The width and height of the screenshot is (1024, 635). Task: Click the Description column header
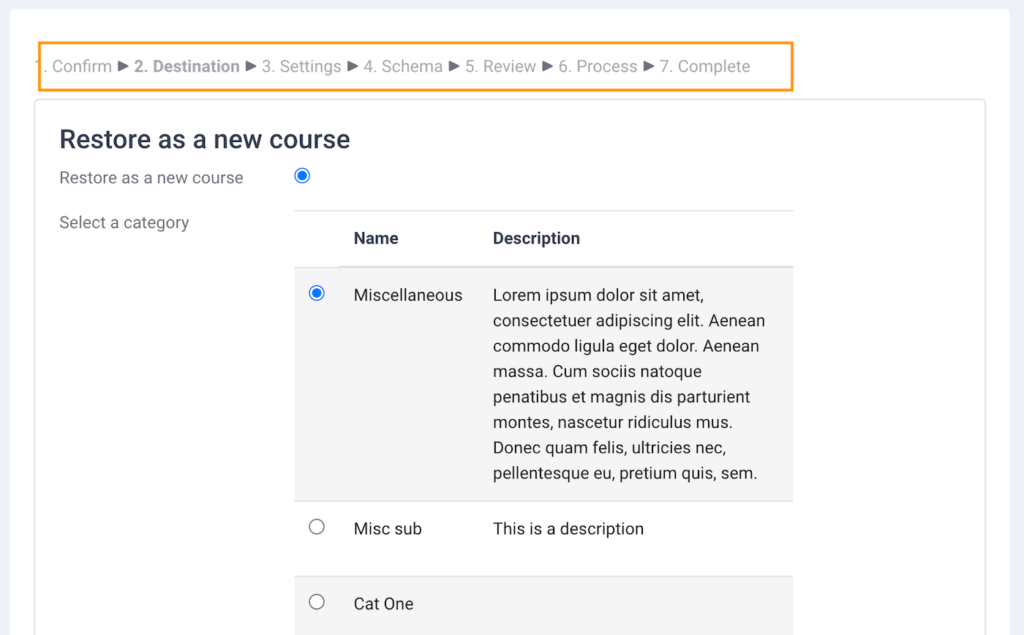pyautogui.click(x=536, y=238)
